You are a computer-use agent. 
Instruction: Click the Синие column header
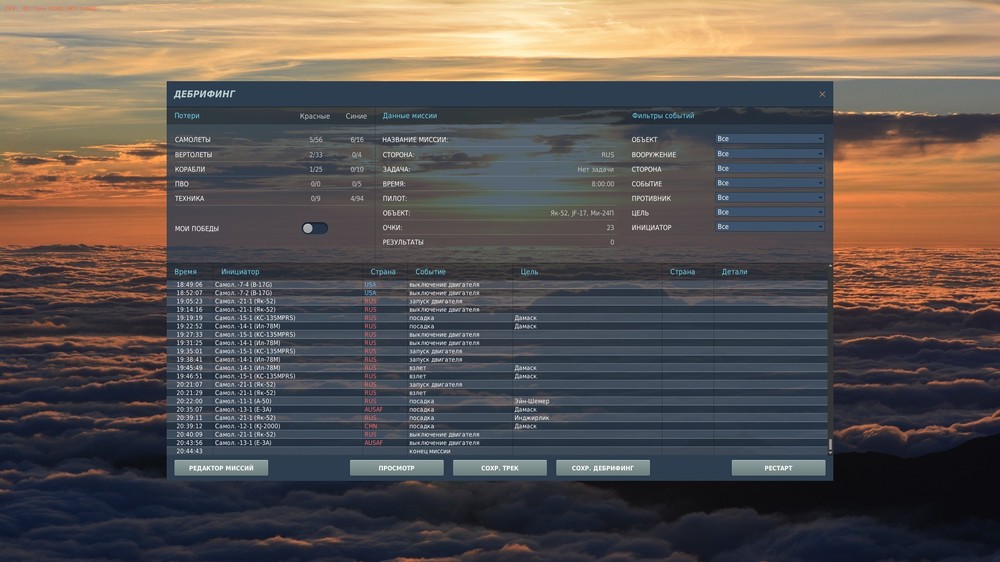(x=356, y=116)
